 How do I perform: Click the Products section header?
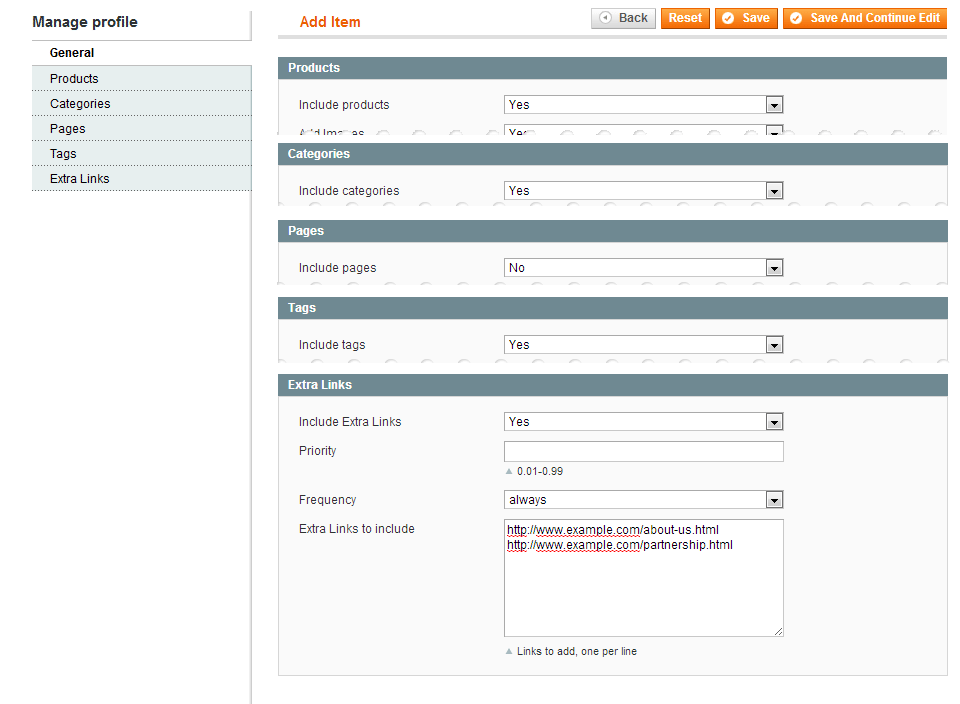612,68
